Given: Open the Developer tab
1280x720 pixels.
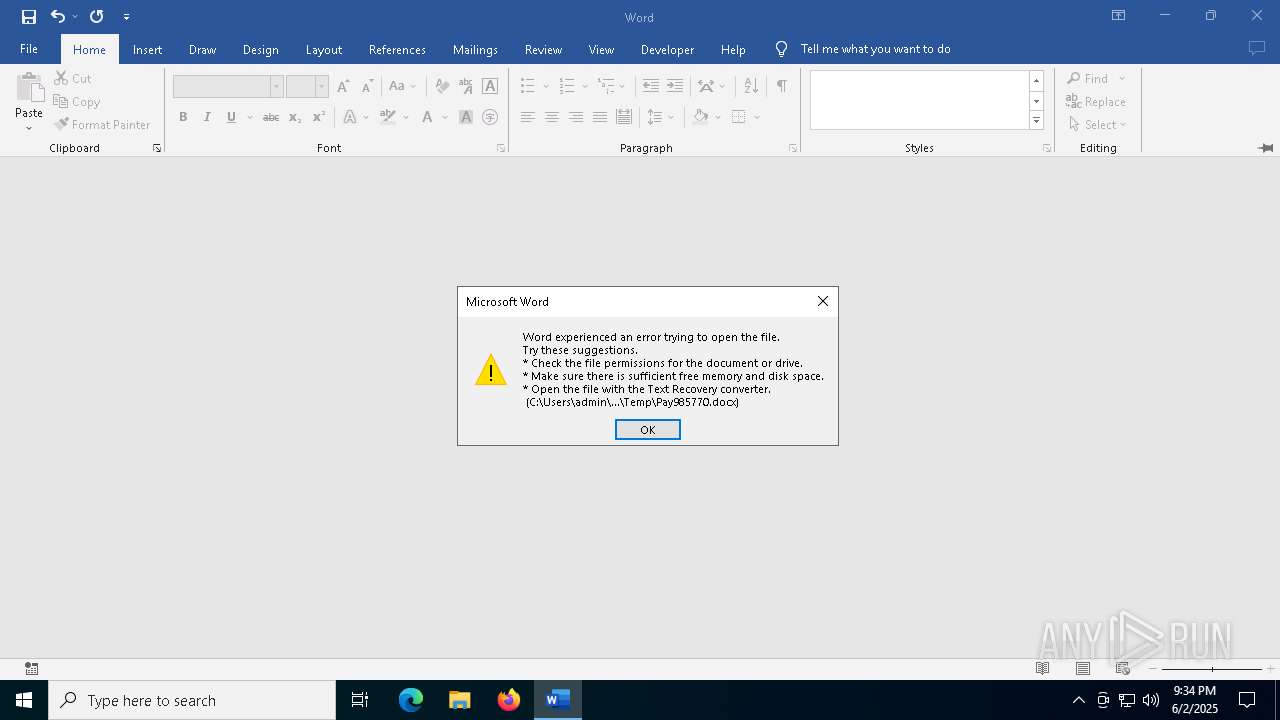Looking at the screenshot, I should tap(667, 49).
